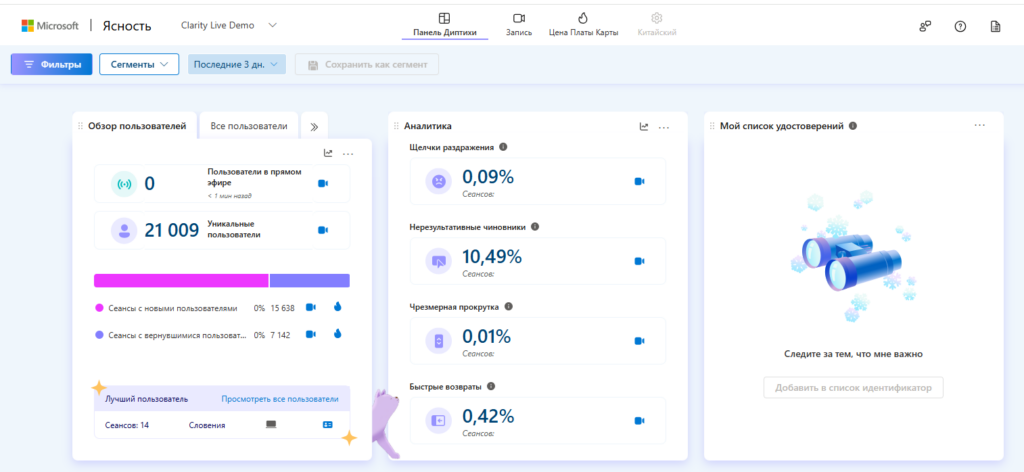Viewport: 1024px width, 472px height.
Task: Grab the drag handle of Мой список удостоверений card
Action: [712, 126]
